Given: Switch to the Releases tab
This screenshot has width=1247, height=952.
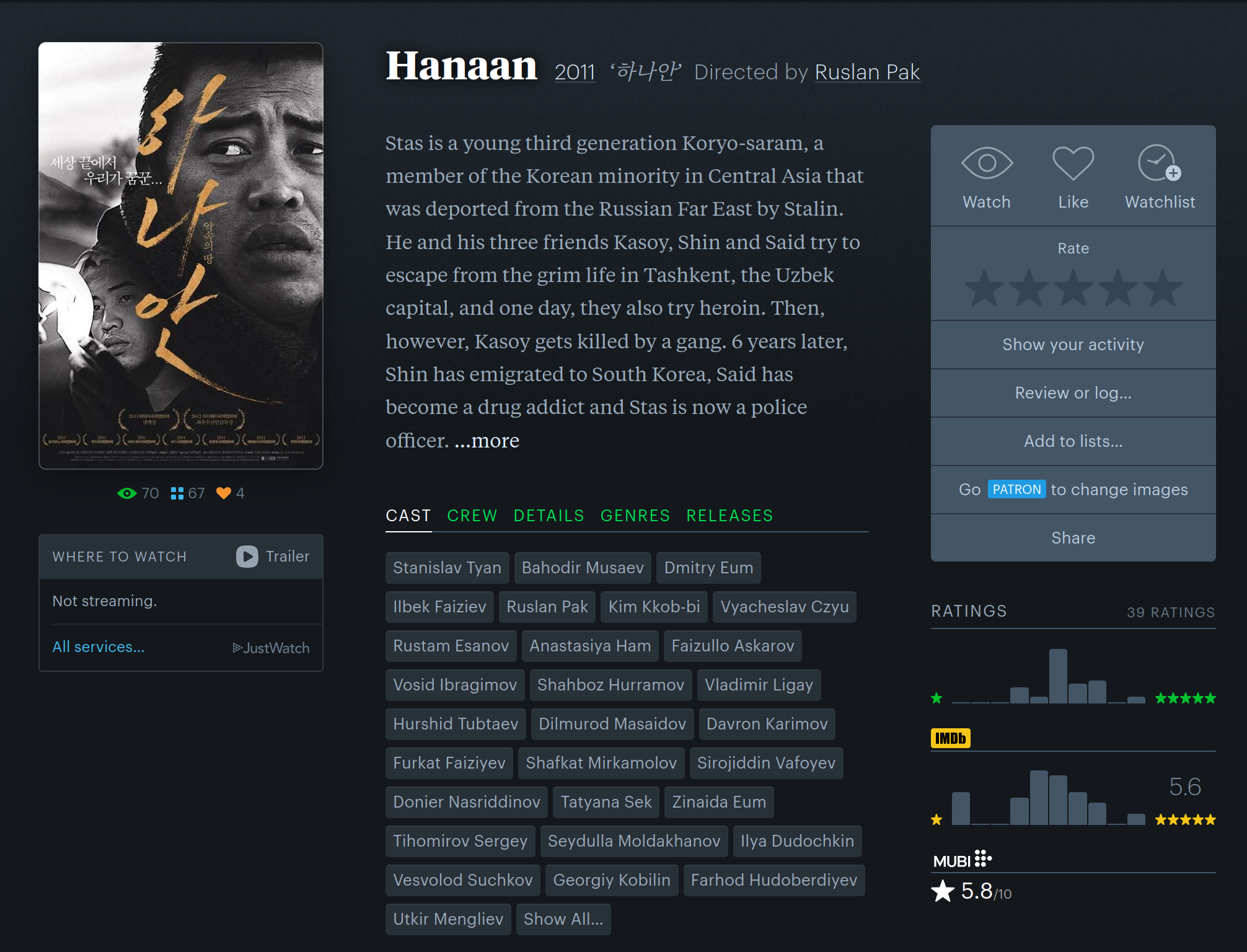Looking at the screenshot, I should [x=730, y=516].
